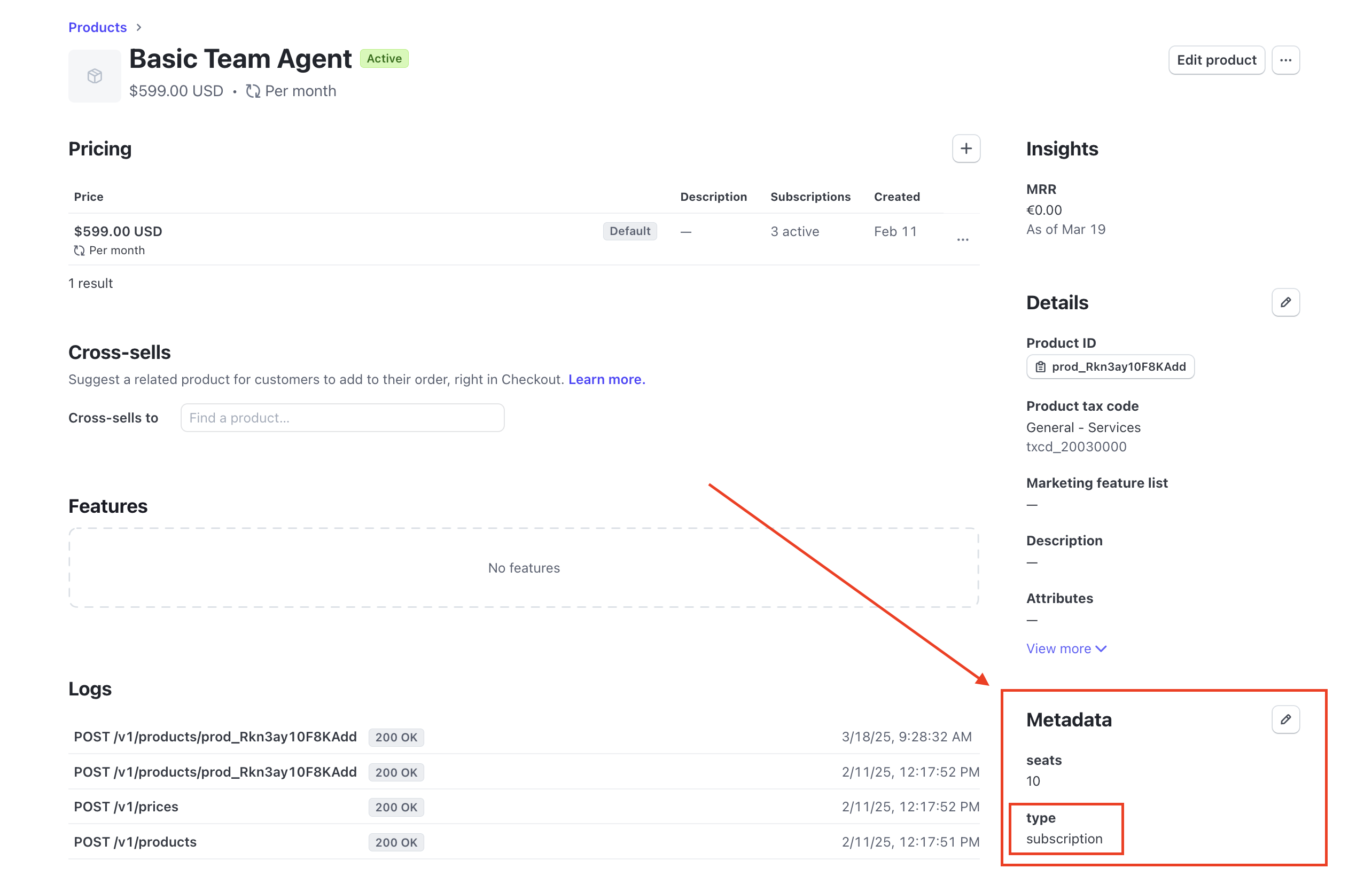The height and width of the screenshot is (892, 1372).
Task: Expand View more in Details
Action: point(1065,648)
